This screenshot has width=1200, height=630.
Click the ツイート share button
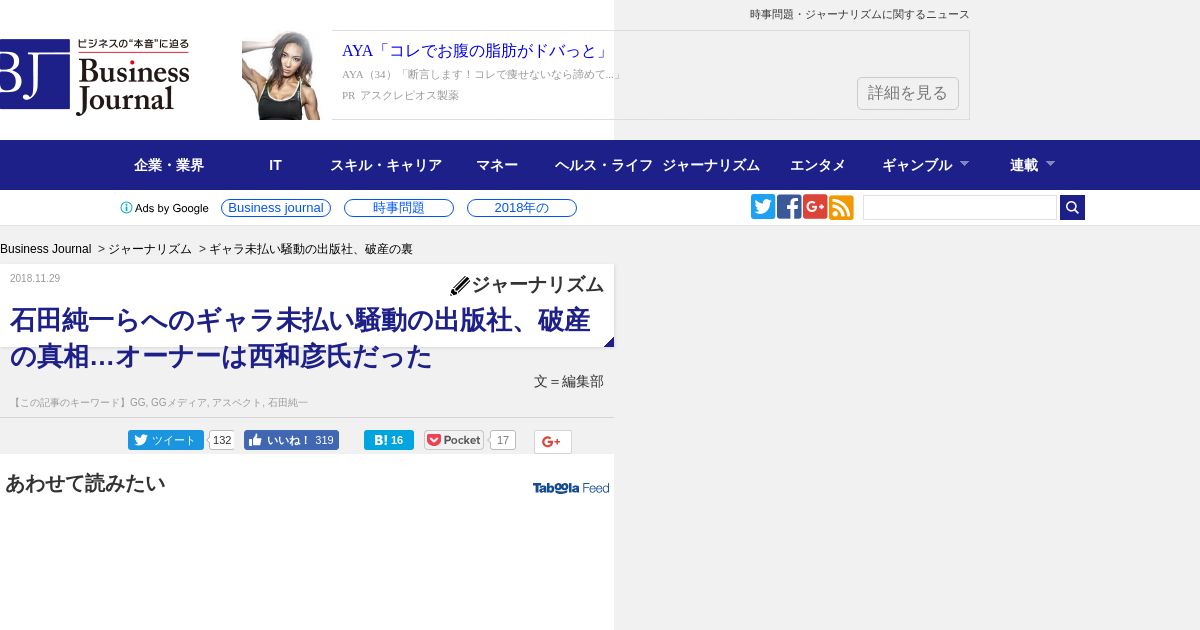tap(166, 440)
